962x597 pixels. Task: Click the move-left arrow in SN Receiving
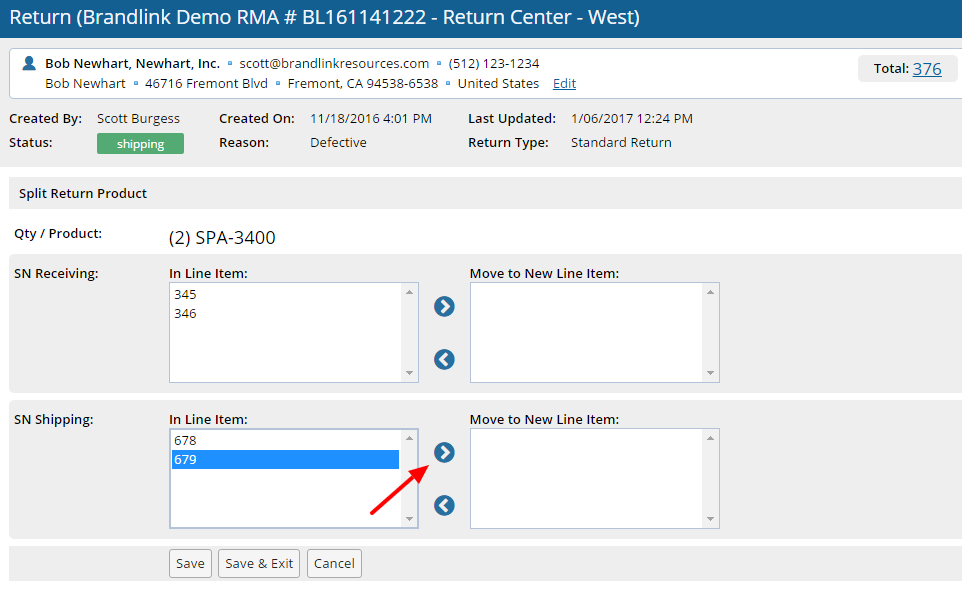point(444,359)
